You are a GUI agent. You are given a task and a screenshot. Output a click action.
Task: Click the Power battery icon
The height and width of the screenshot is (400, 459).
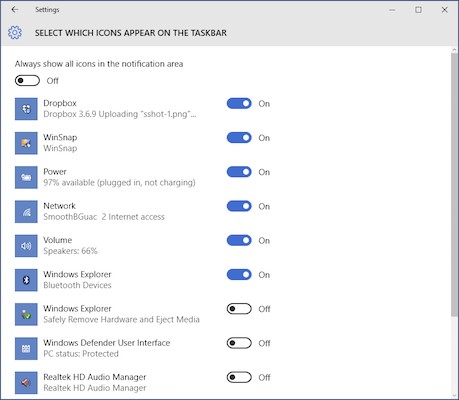(x=26, y=177)
